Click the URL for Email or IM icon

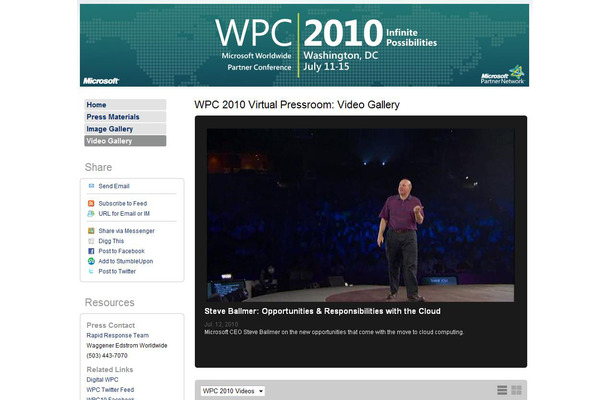(x=91, y=214)
